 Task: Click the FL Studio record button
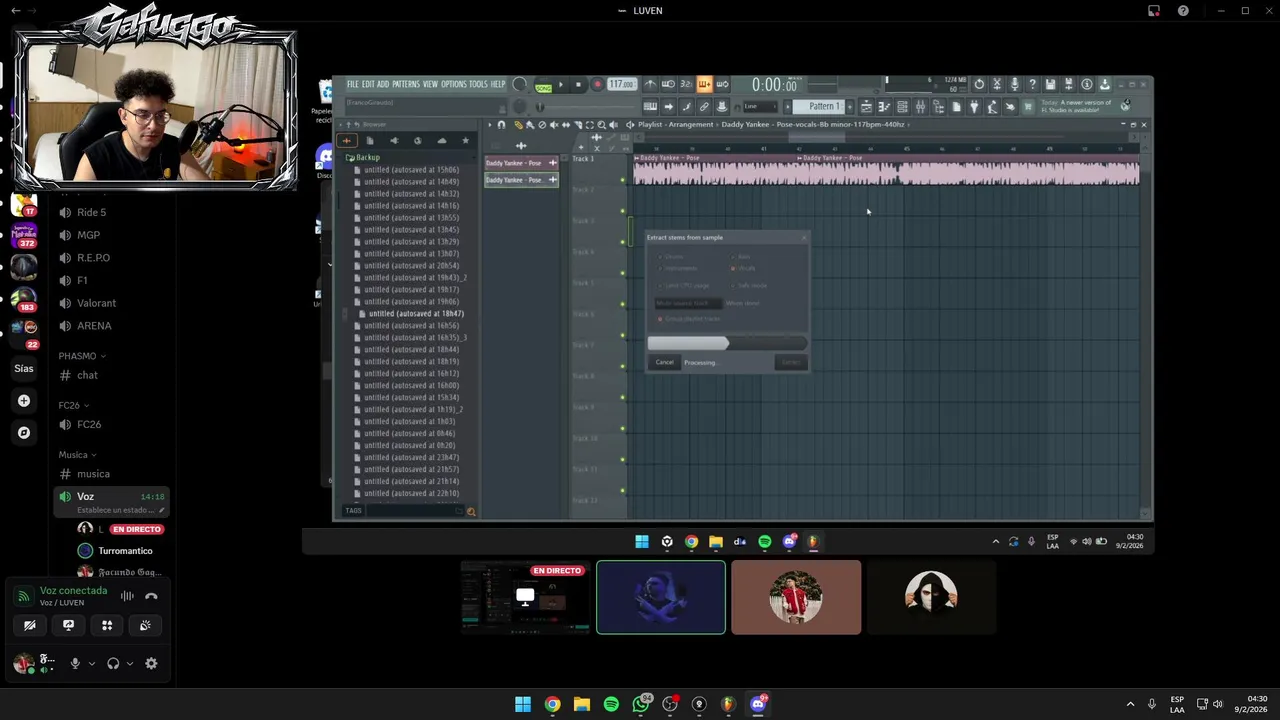597,85
